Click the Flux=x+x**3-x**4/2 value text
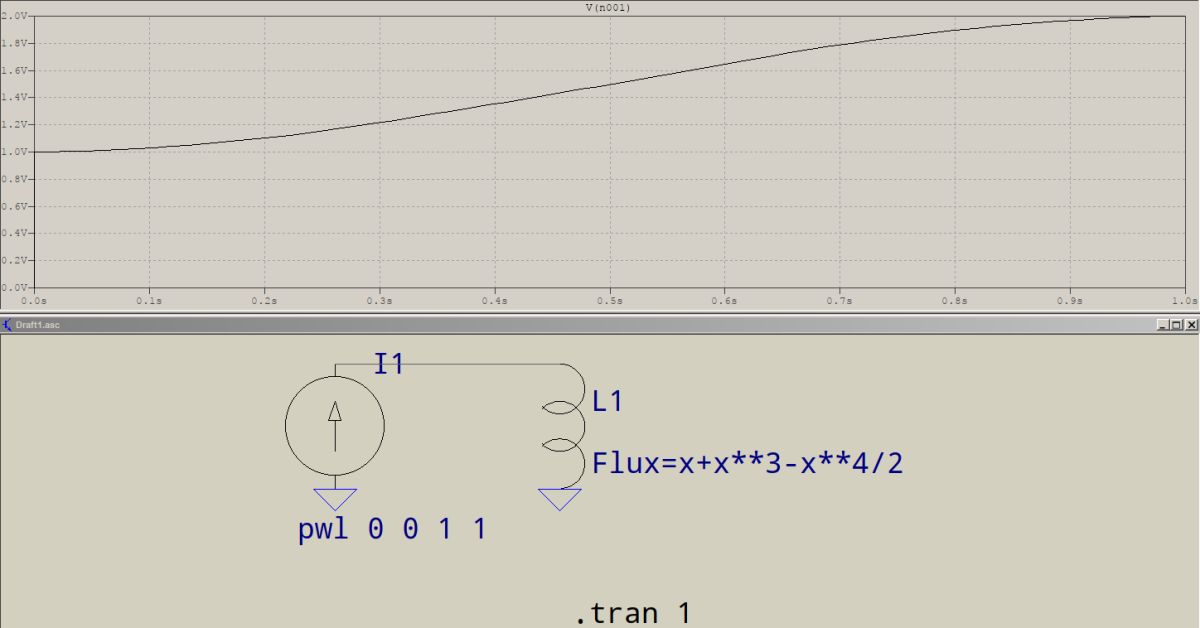The image size is (1200, 628). click(x=748, y=463)
